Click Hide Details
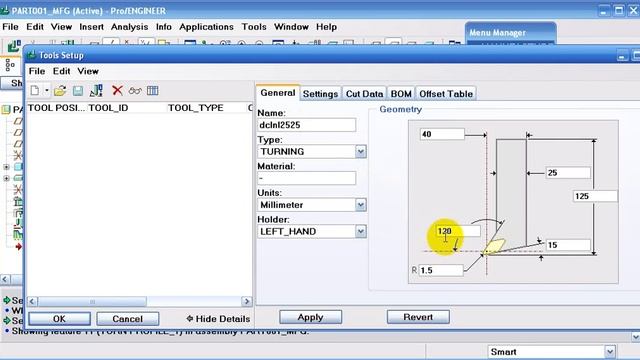The image size is (640, 360). point(218,319)
